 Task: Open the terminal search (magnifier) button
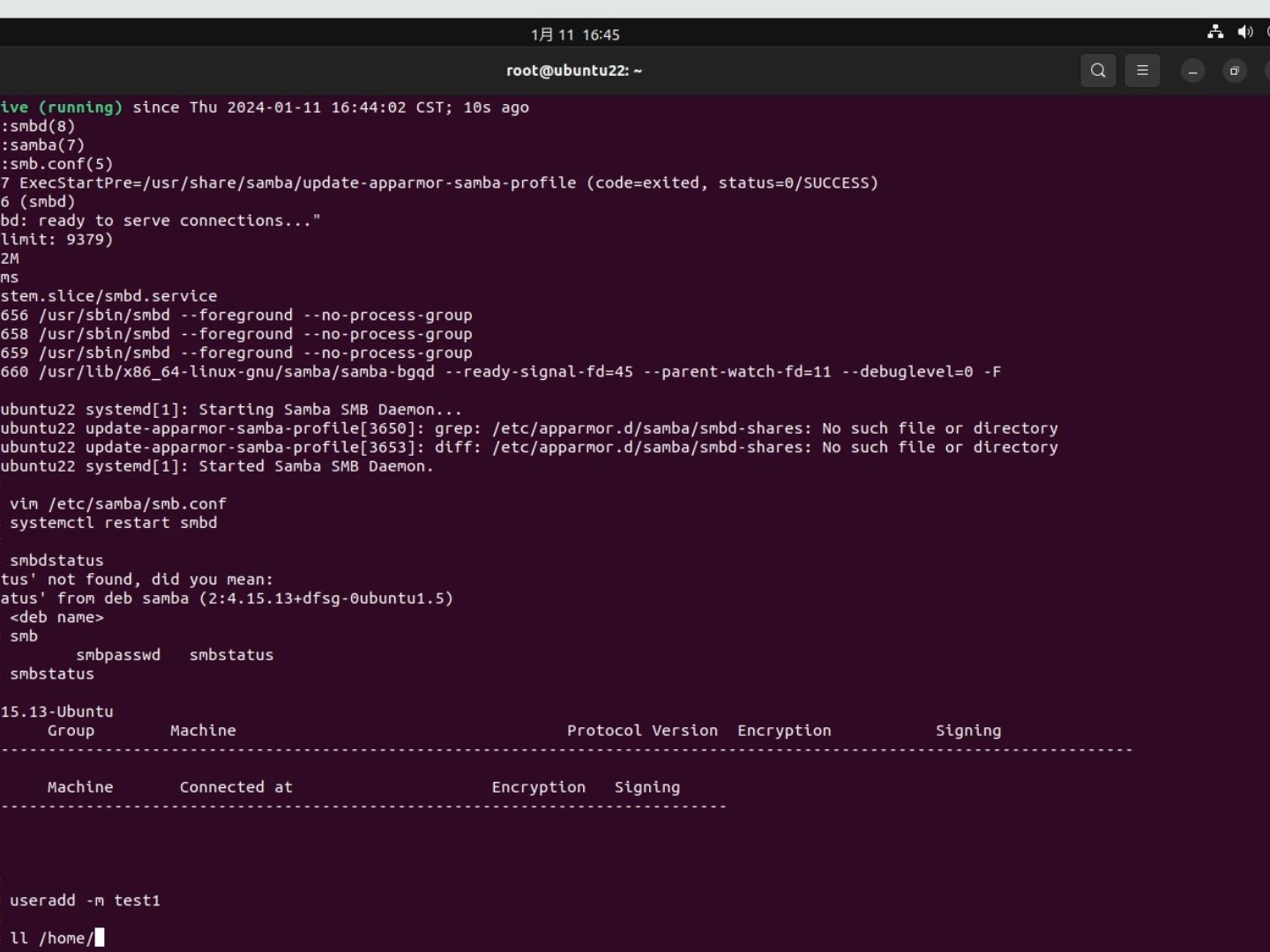coord(1098,71)
